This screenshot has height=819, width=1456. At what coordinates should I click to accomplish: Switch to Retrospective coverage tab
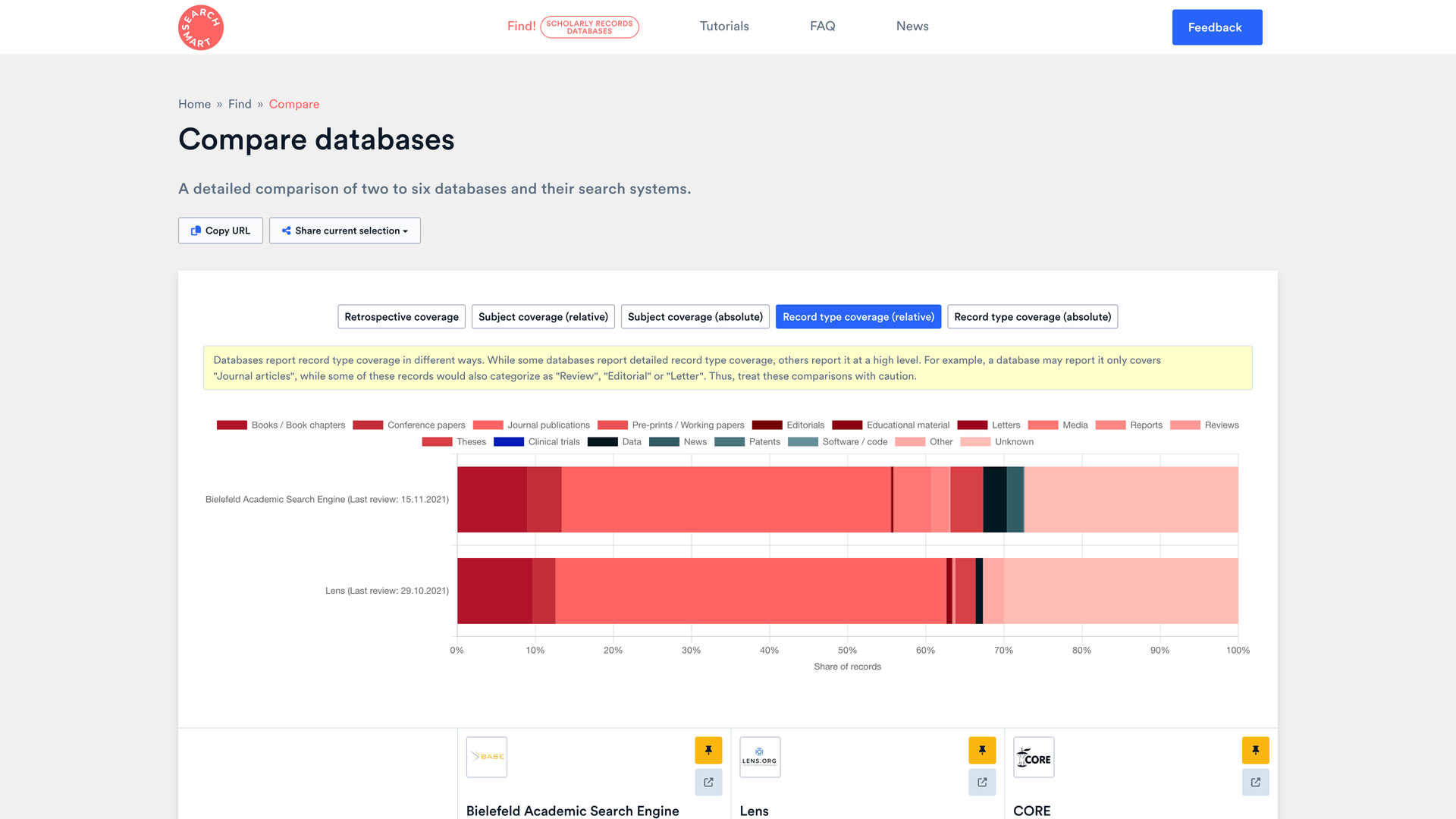point(401,317)
